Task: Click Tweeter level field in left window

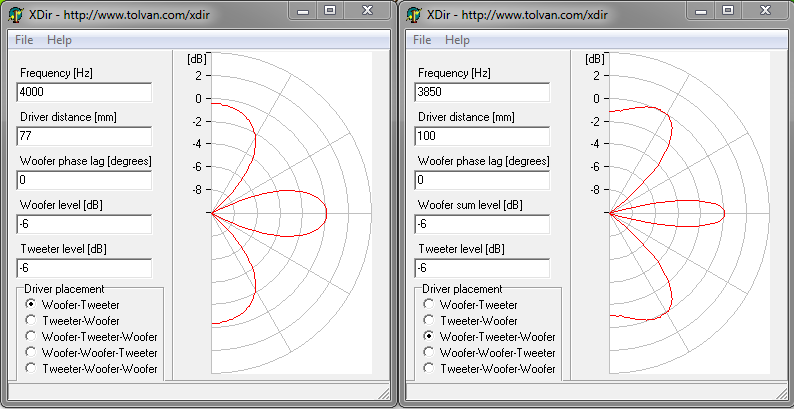Action: [84, 268]
